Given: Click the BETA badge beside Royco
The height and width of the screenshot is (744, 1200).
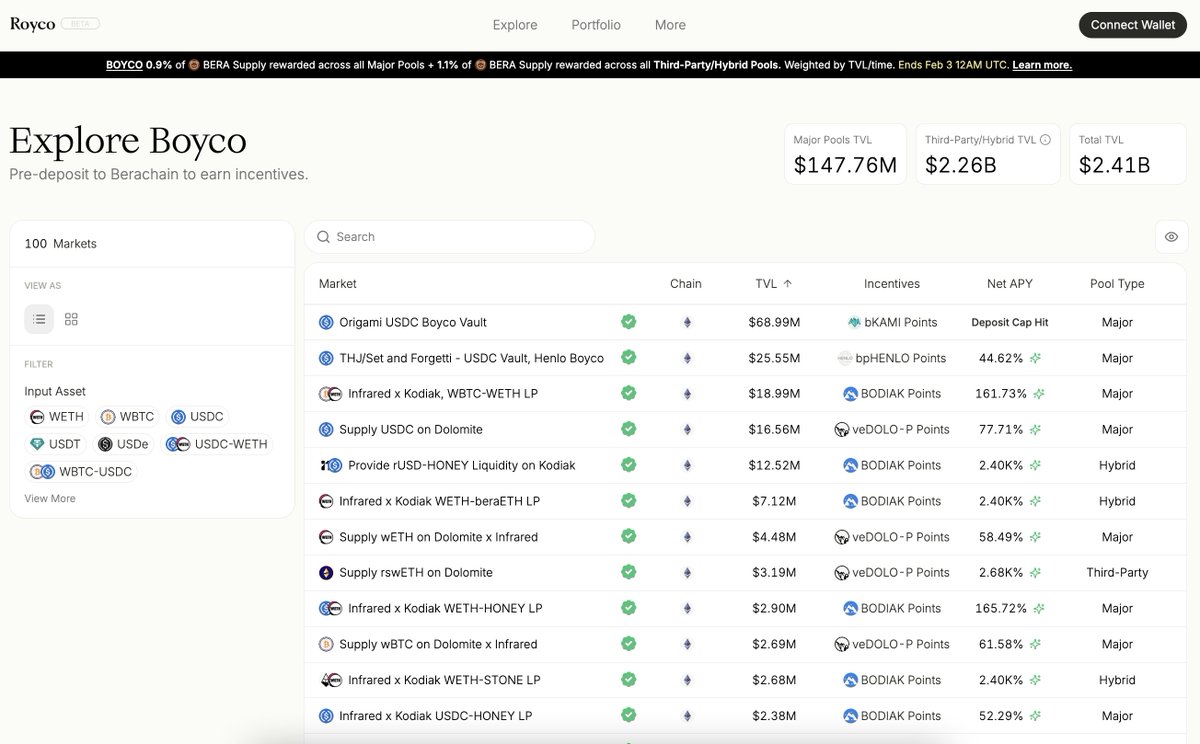Looking at the screenshot, I should [79, 24].
